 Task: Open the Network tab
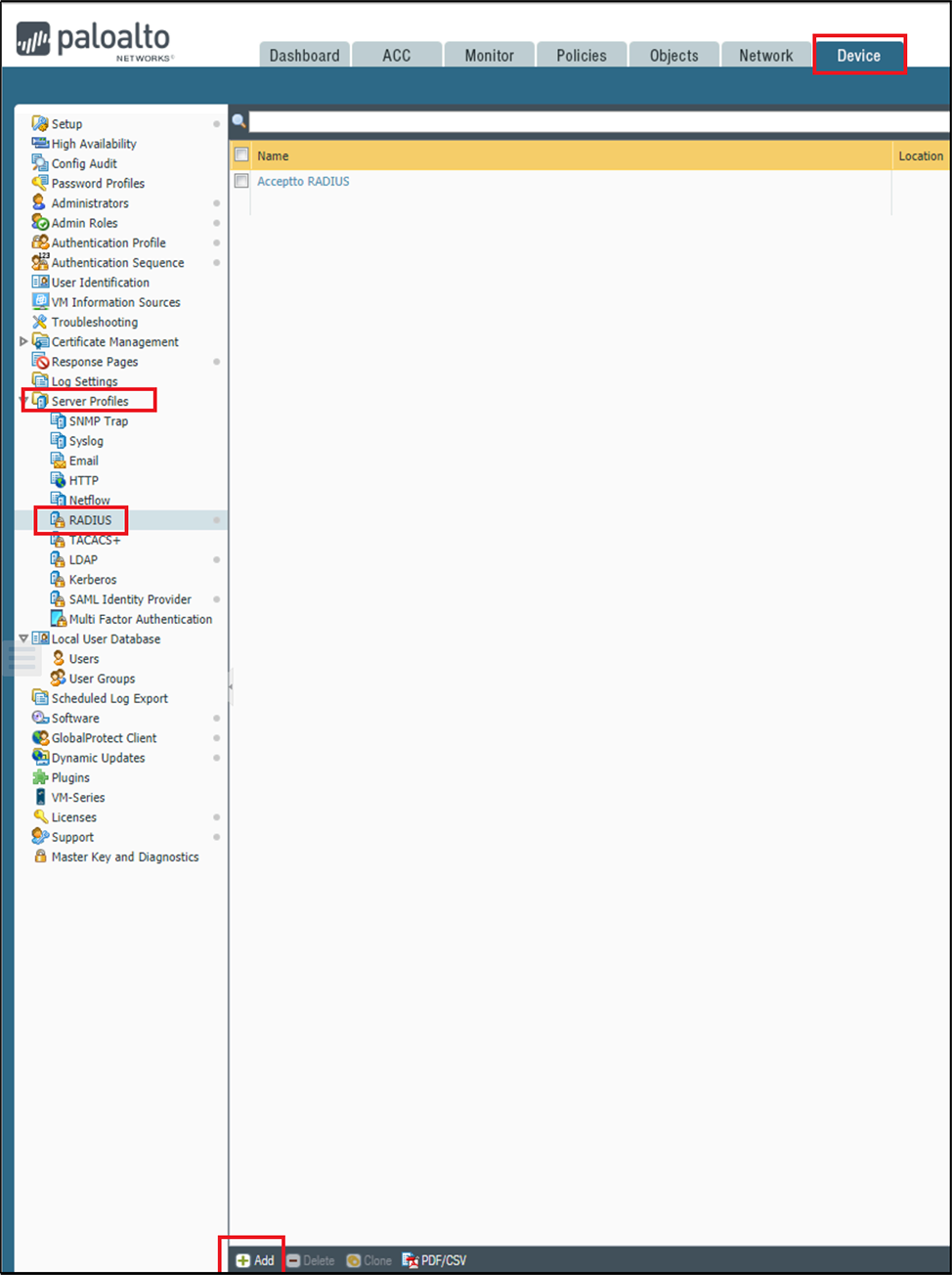pos(765,56)
